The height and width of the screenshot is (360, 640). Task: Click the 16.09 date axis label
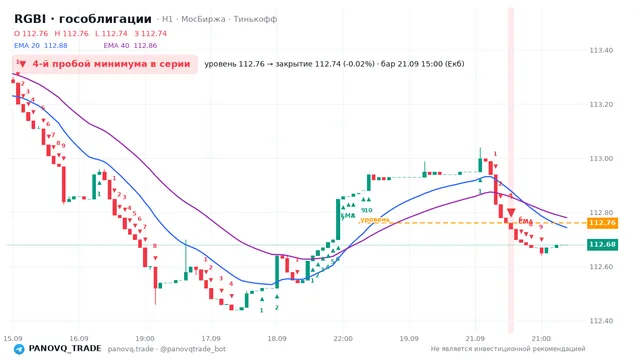[79, 339]
